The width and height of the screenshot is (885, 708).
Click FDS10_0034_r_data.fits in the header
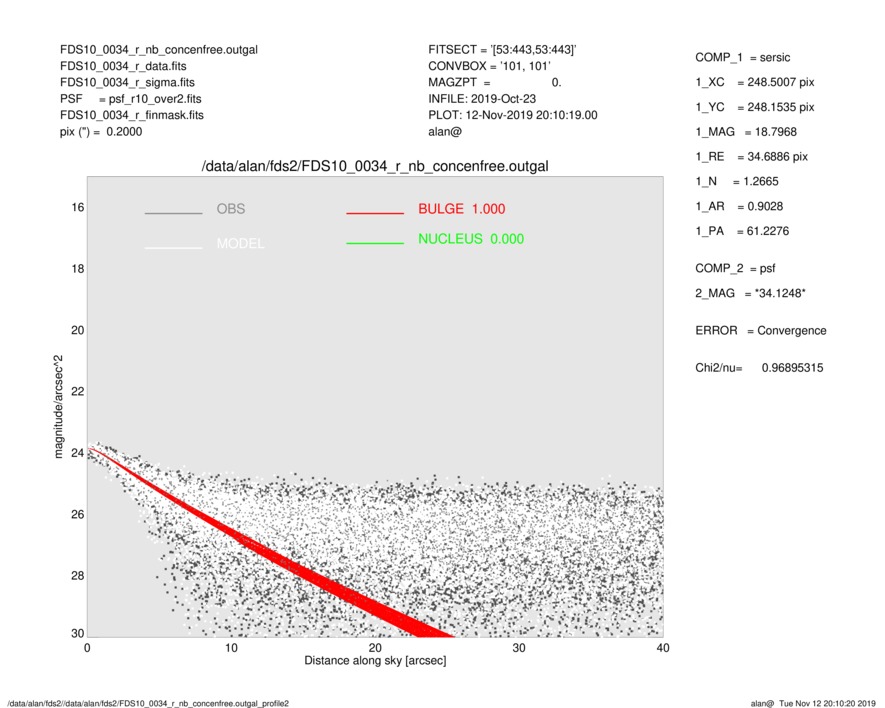pos(129,66)
